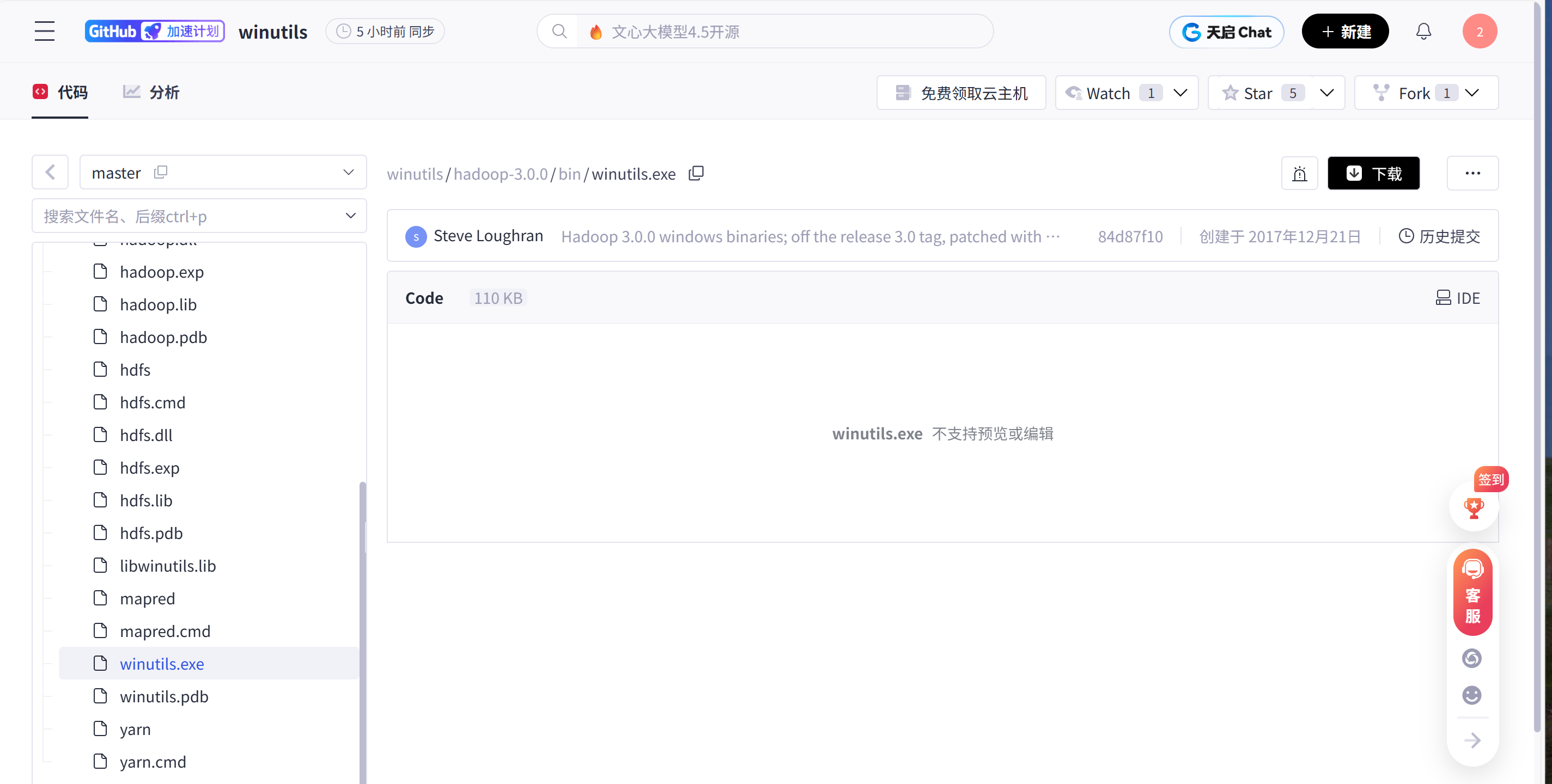Click the refresh icon in the floating sidebar

point(1472,658)
